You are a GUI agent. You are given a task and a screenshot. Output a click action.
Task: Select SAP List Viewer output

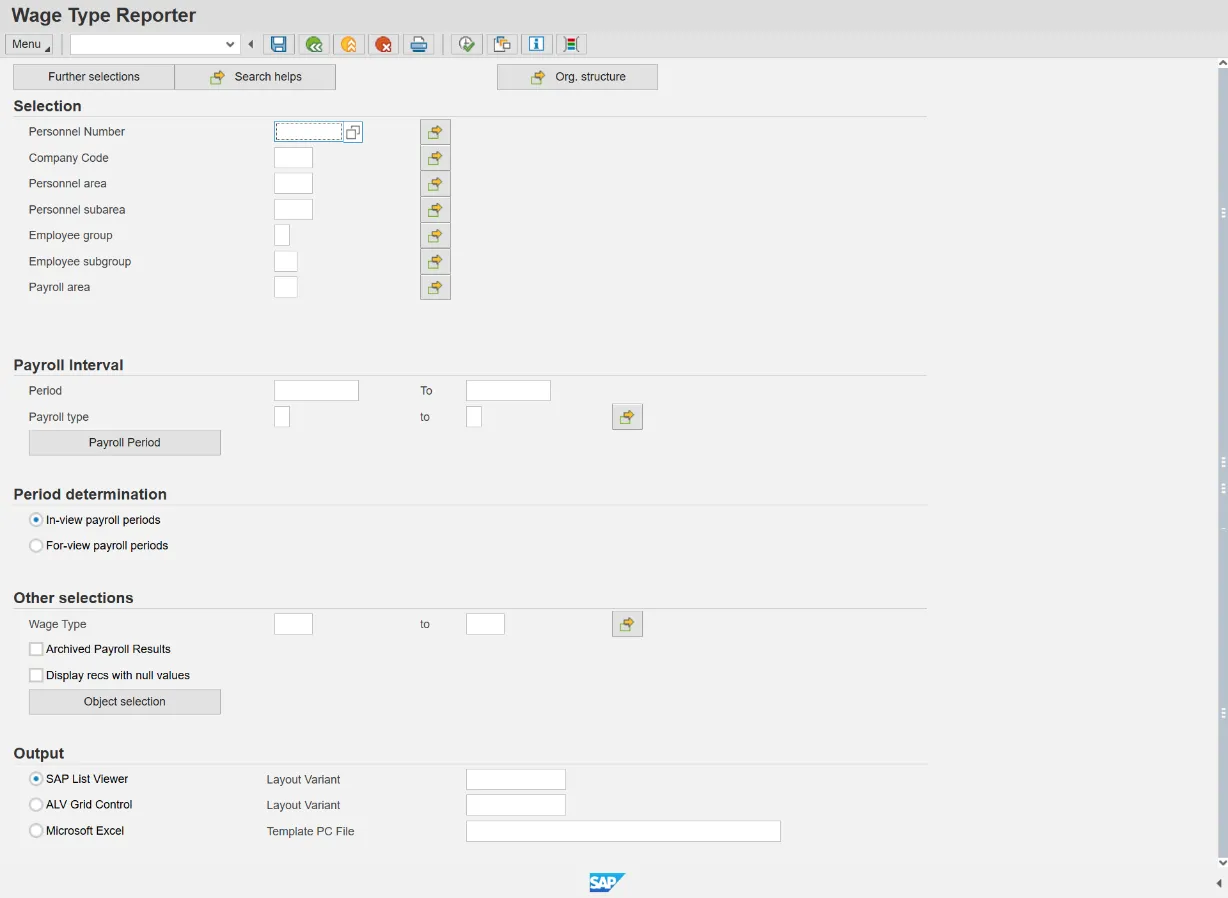(x=37, y=779)
